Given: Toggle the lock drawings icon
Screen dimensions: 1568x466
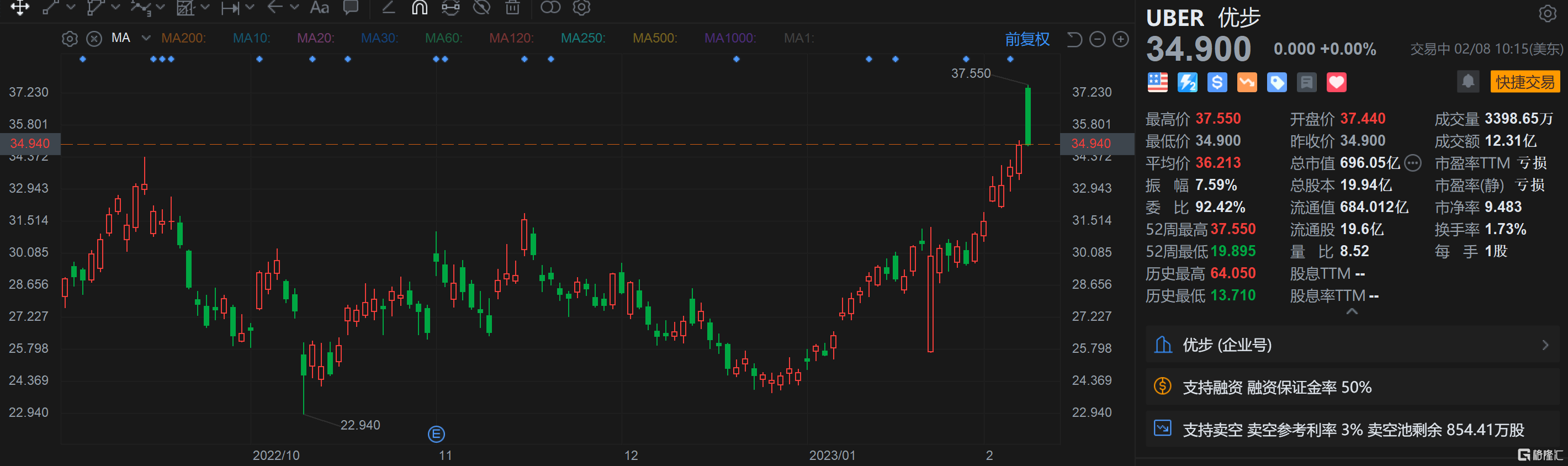Looking at the screenshot, I should click(451, 7).
